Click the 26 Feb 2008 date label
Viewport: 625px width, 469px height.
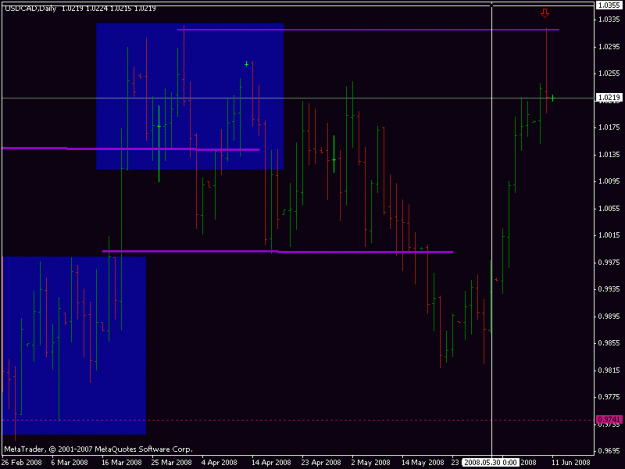click(22, 462)
